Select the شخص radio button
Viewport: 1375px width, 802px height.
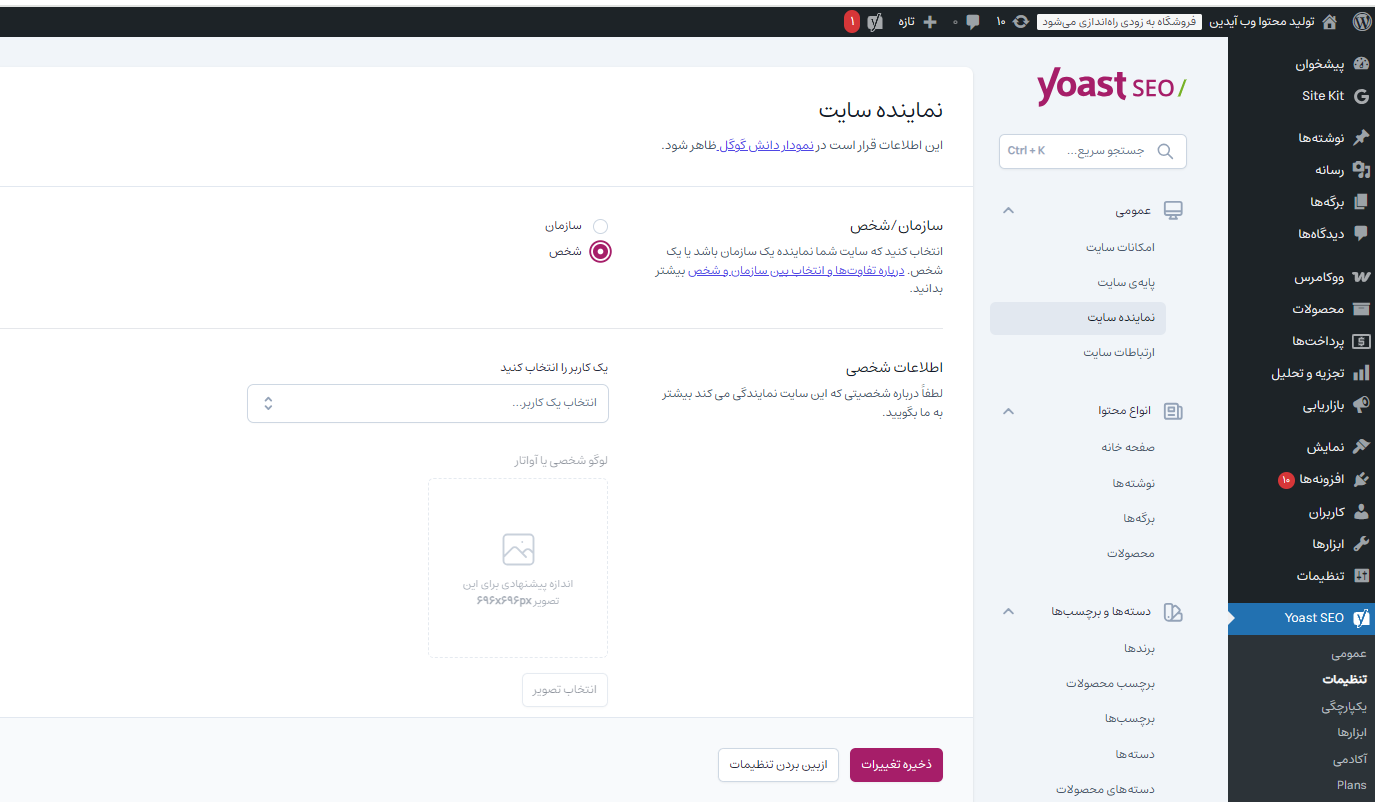click(x=600, y=252)
